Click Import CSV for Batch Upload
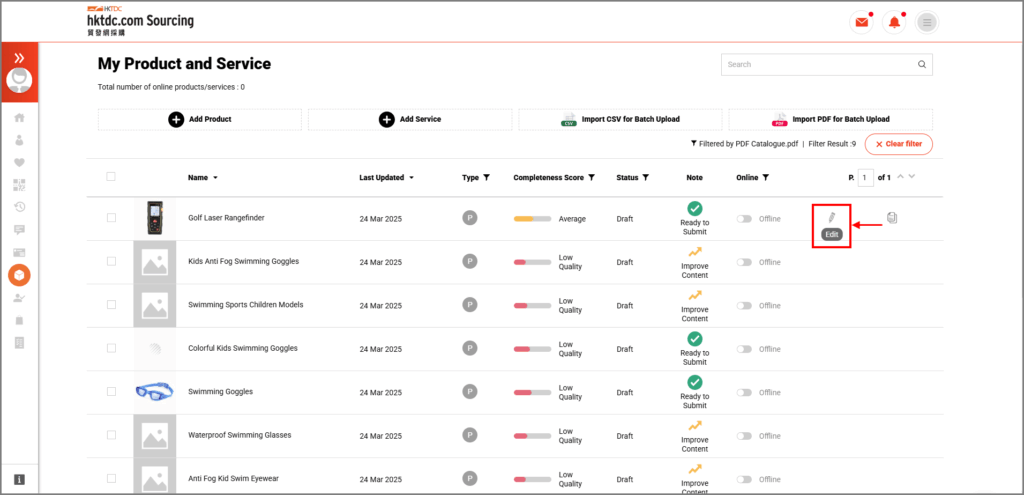 pyautogui.click(x=620, y=119)
